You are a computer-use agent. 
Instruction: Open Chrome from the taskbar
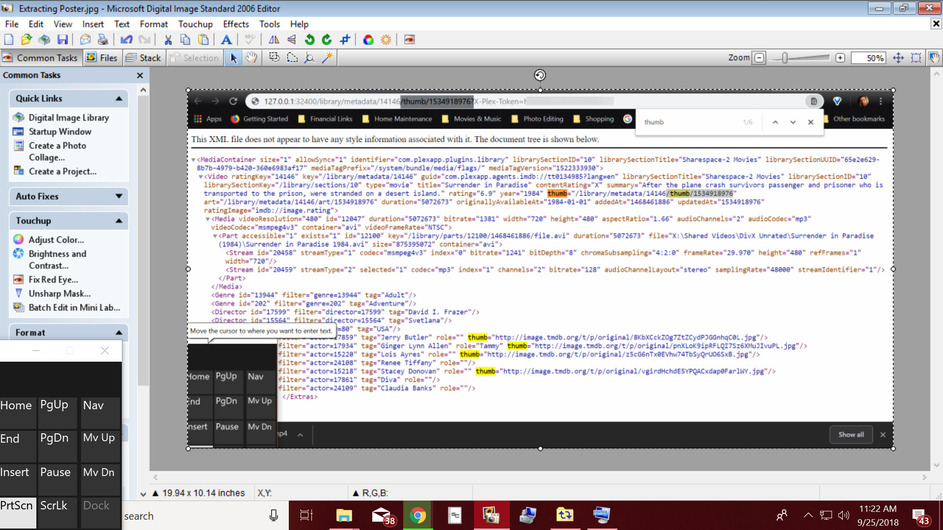[417, 516]
